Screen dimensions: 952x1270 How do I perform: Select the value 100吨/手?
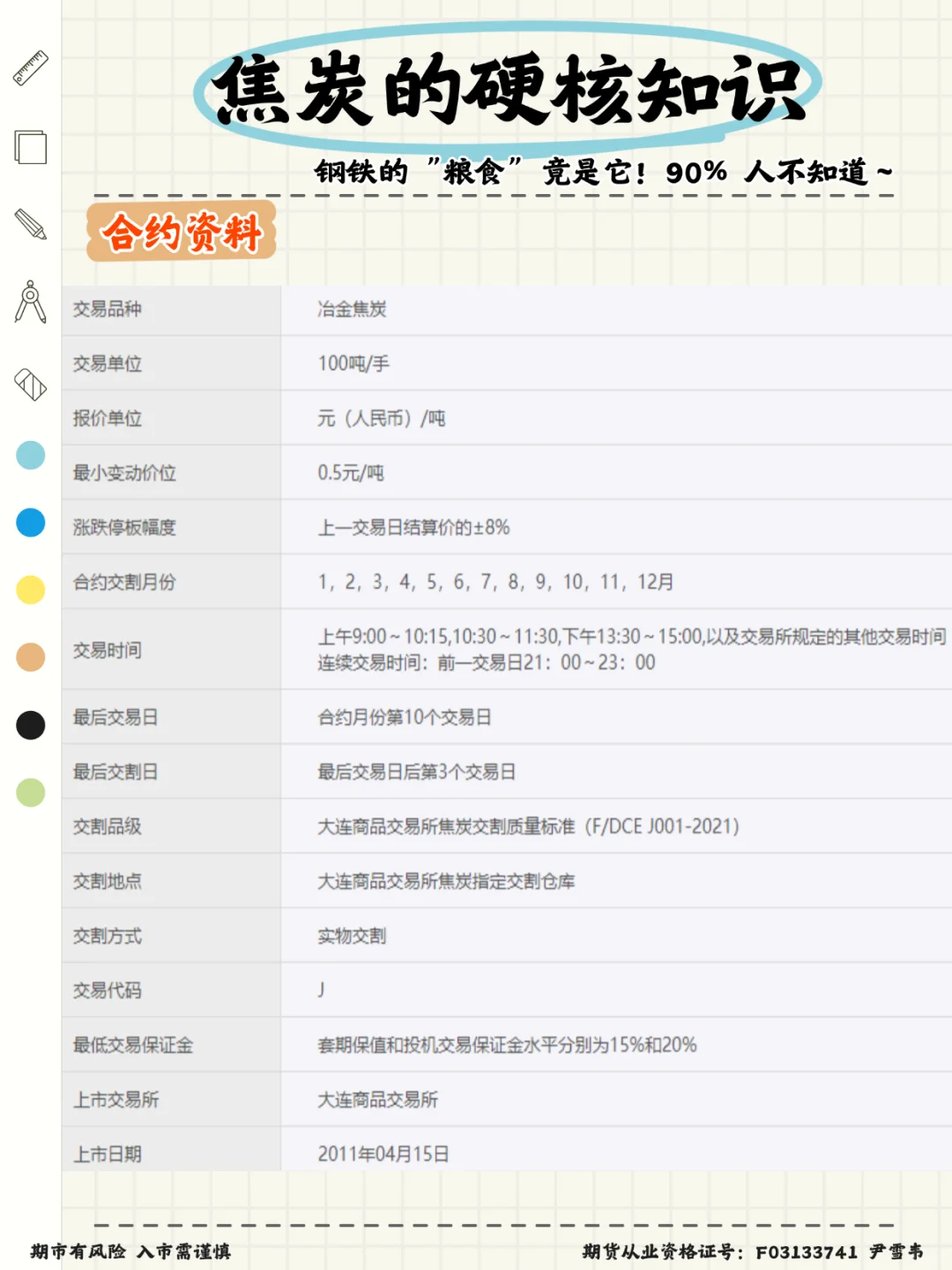click(x=353, y=363)
